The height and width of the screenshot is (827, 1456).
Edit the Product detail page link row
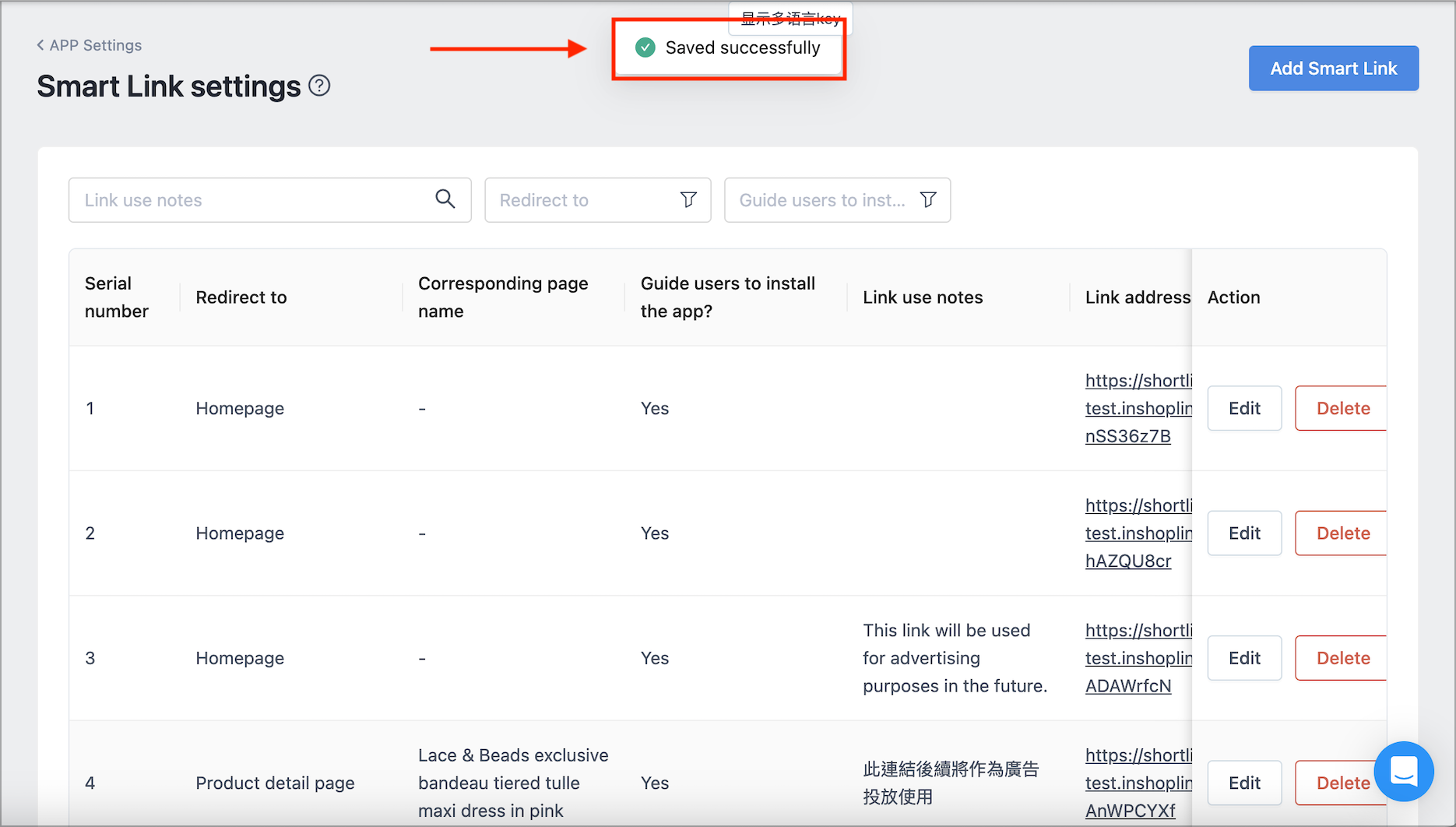click(x=1244, y=783)
